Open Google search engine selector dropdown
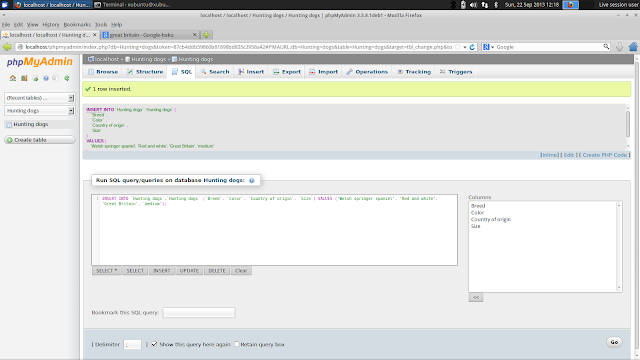640x360 pixels. click(488, 47)
